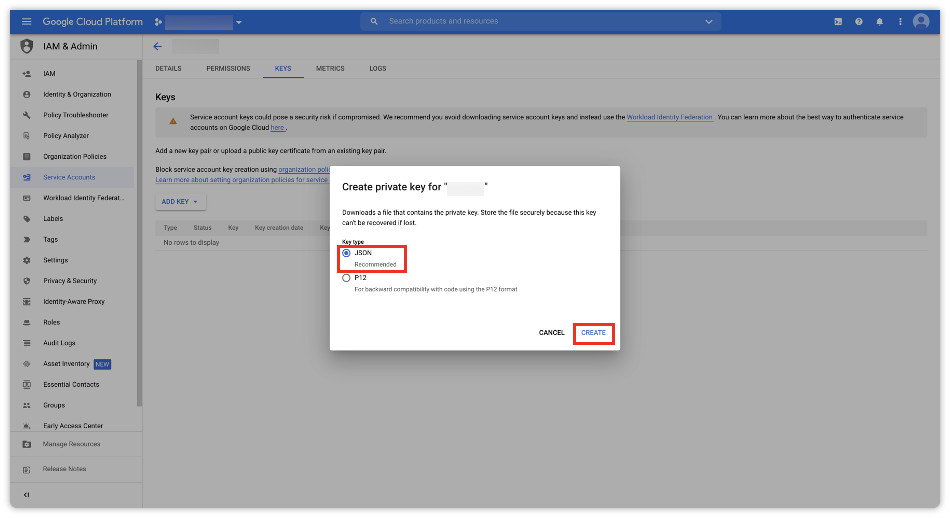This screenshot has width=950, height=518.
Task: Click CANCEL in the dialog
Action: click(x=551, y=333)
